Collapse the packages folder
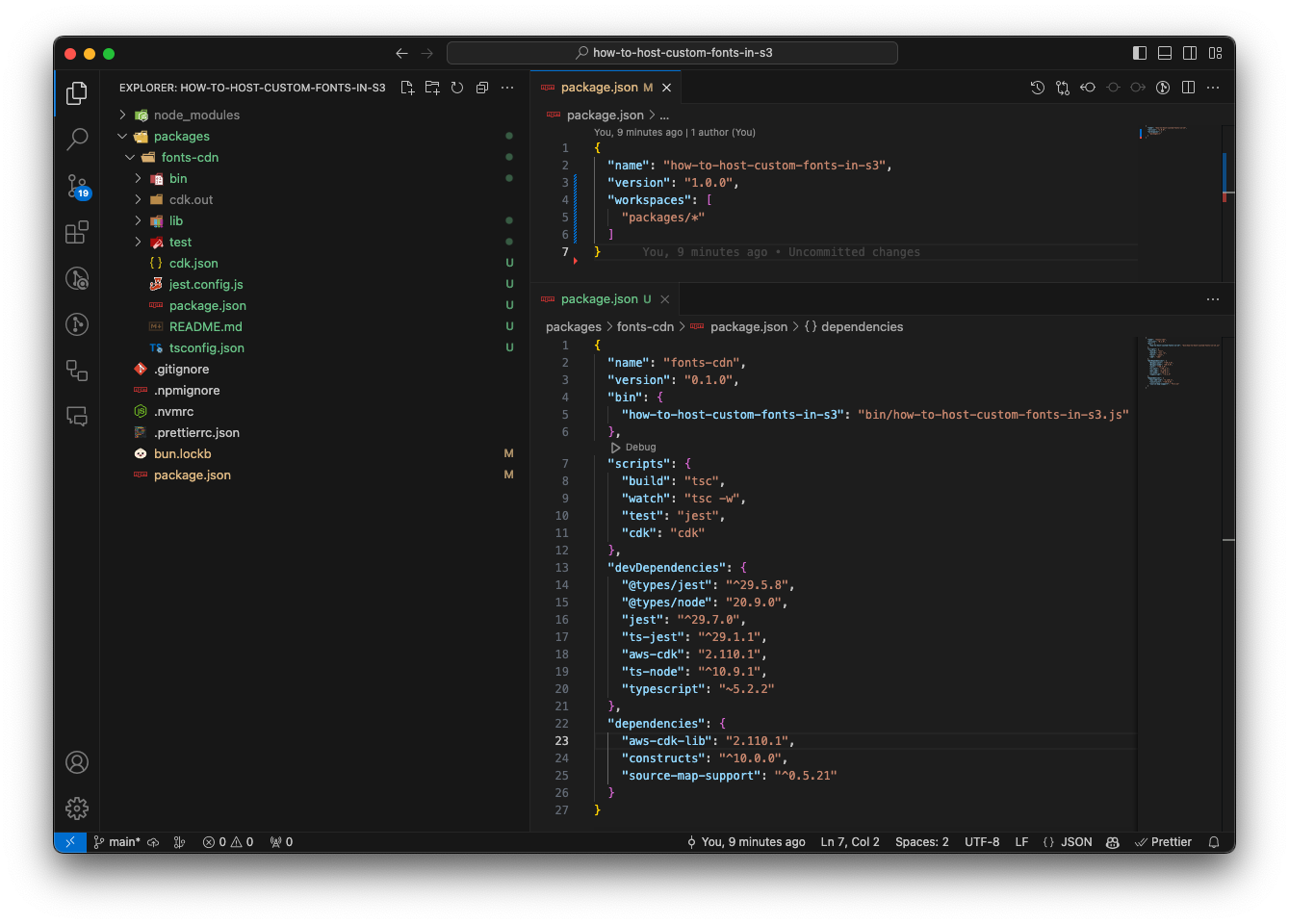 coord(122,136)
